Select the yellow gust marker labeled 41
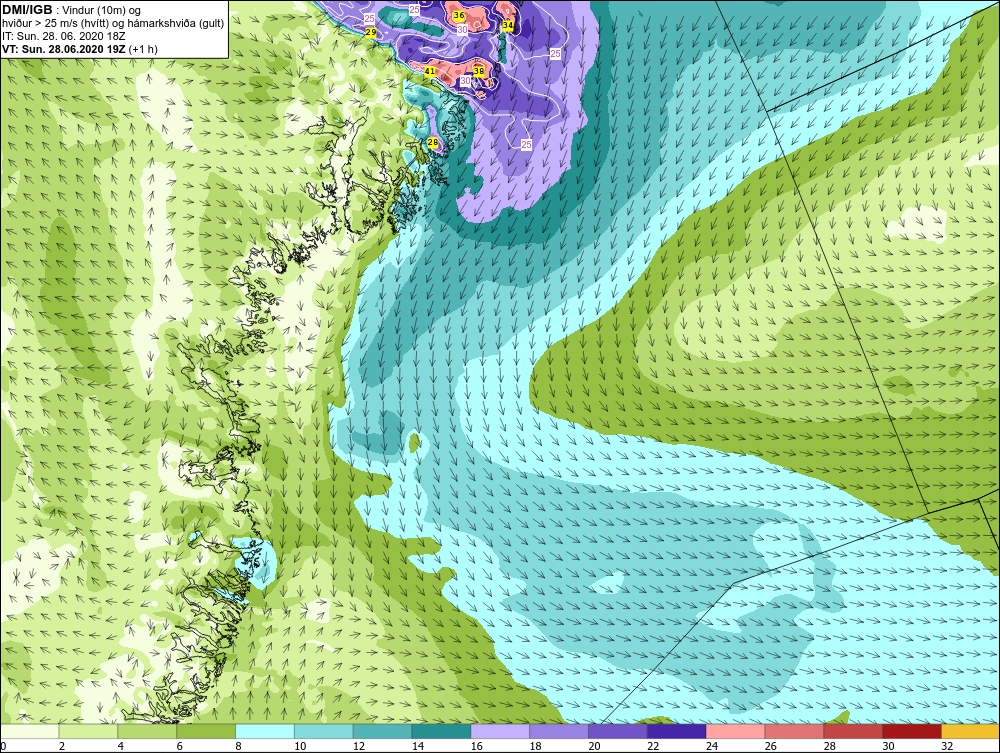The height and width of the screenshot is (753, 1000). 430,71
